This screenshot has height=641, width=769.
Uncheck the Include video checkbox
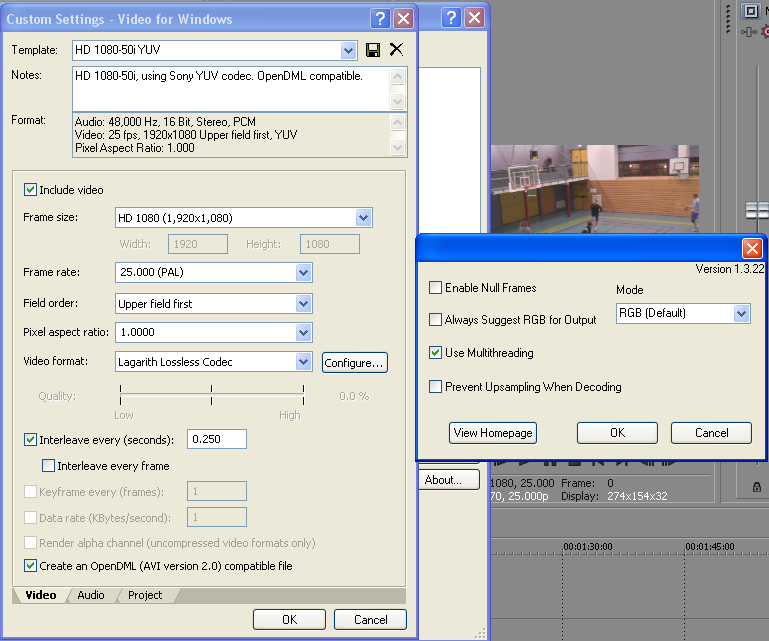pos(31,190)
